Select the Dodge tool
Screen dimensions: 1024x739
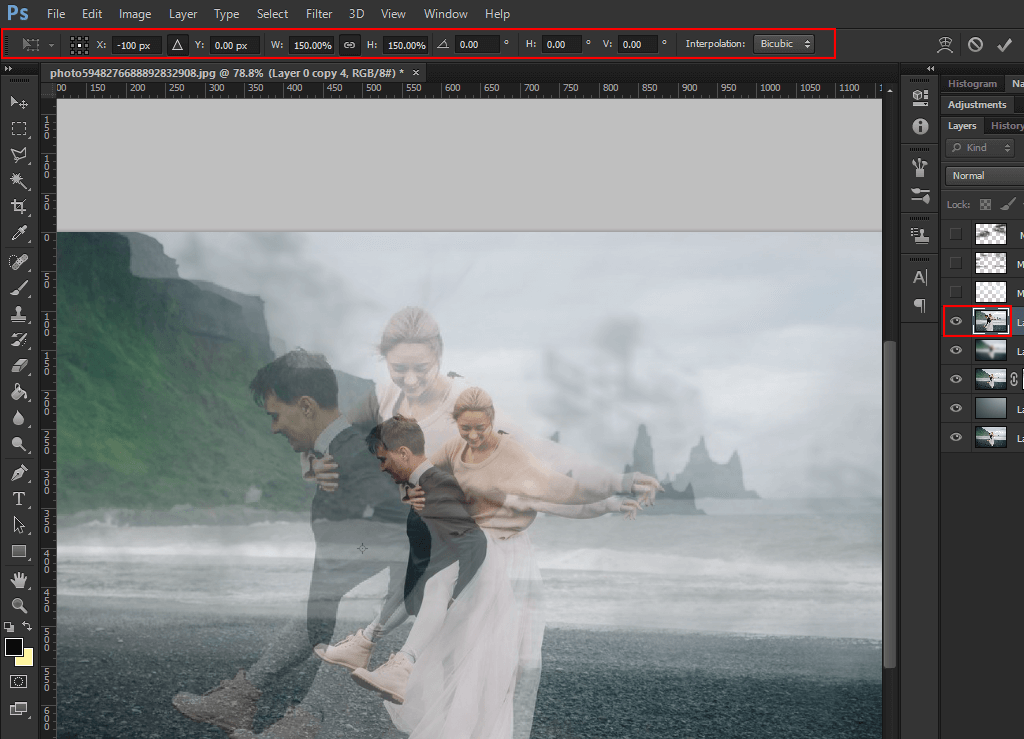click(19, 445)
